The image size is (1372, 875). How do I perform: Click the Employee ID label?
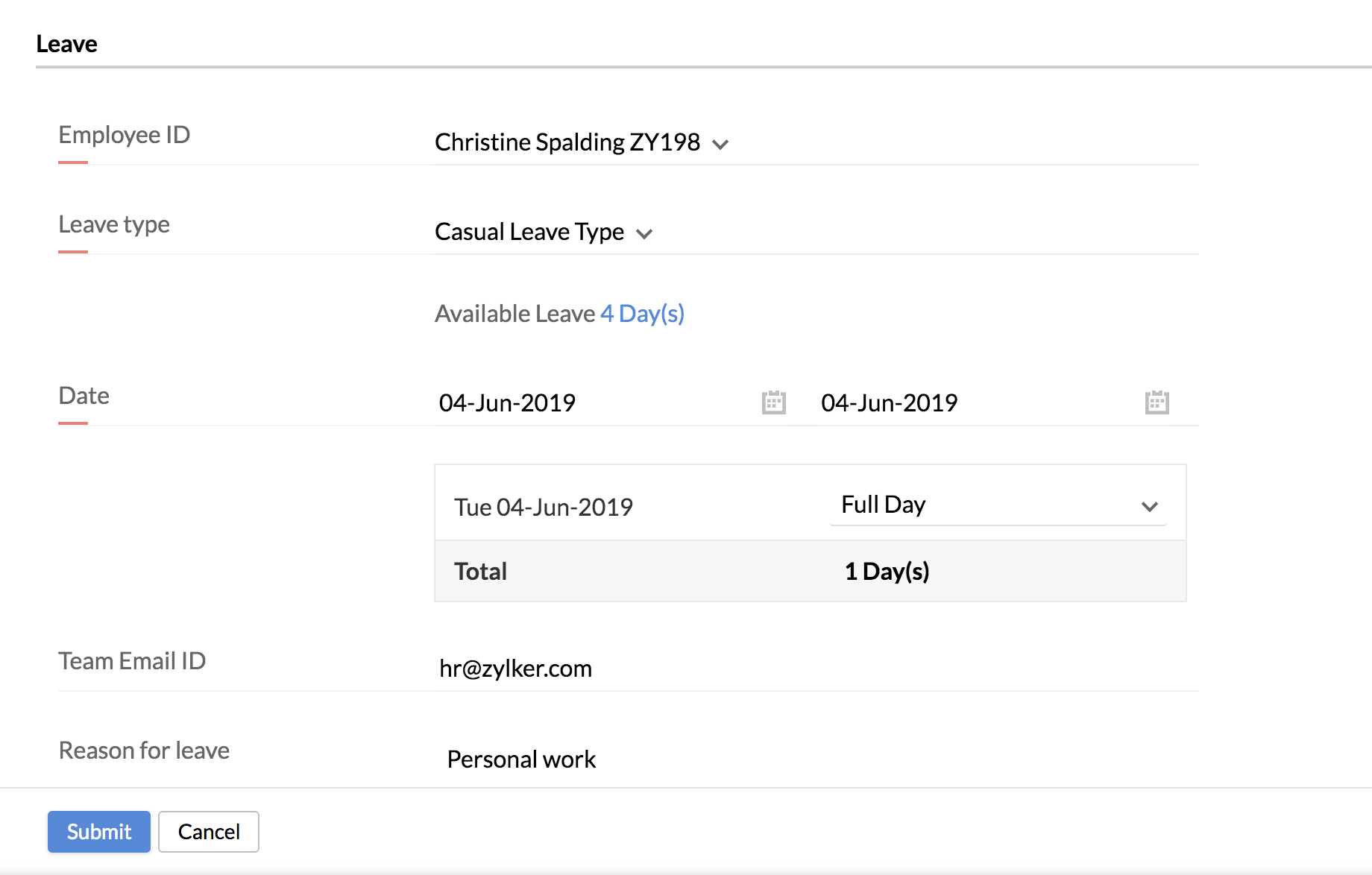[125, 135]
